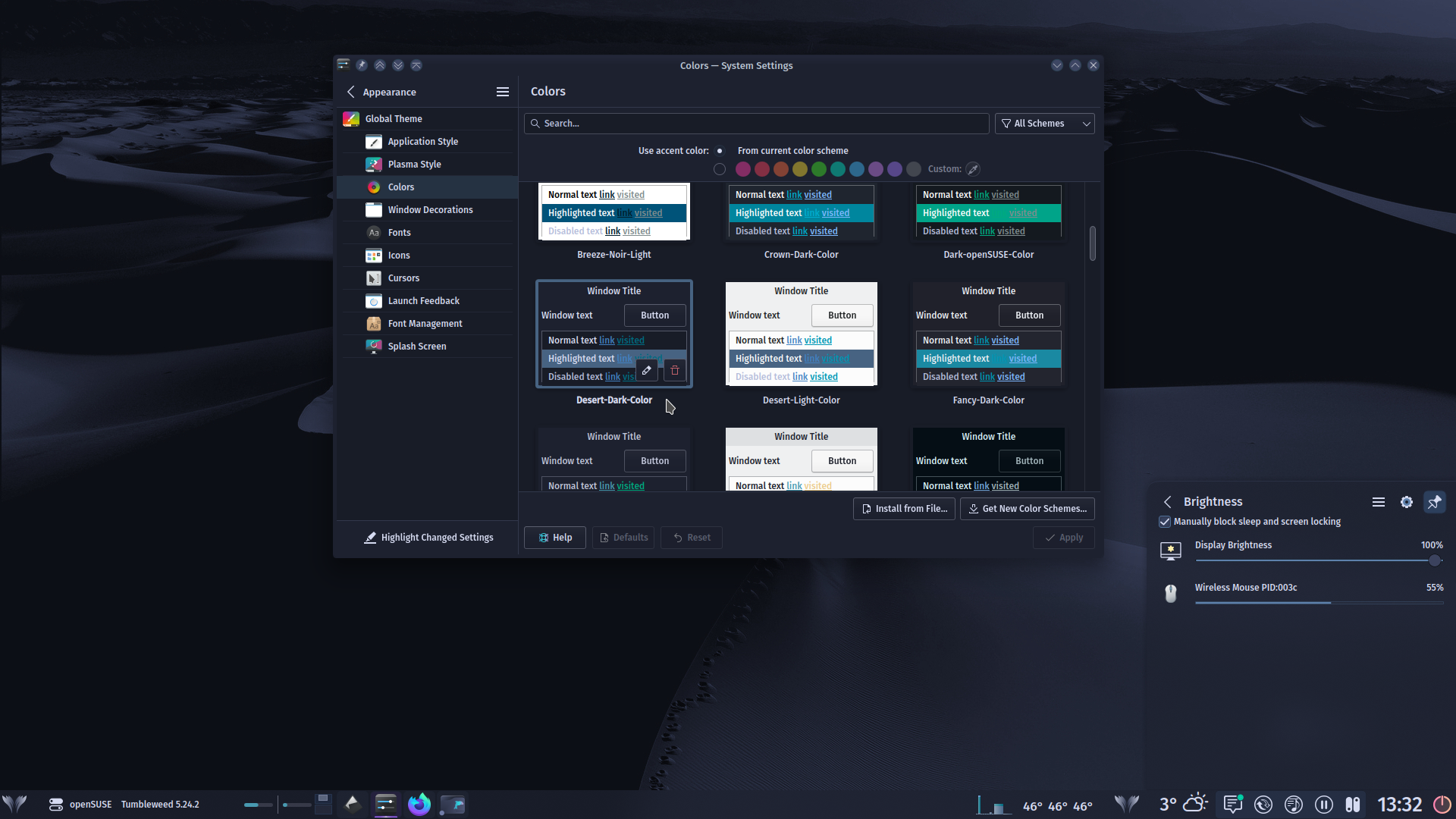Click the pin icon in title bar
Screen dimensions: 1456x819
tap(362, 65)
